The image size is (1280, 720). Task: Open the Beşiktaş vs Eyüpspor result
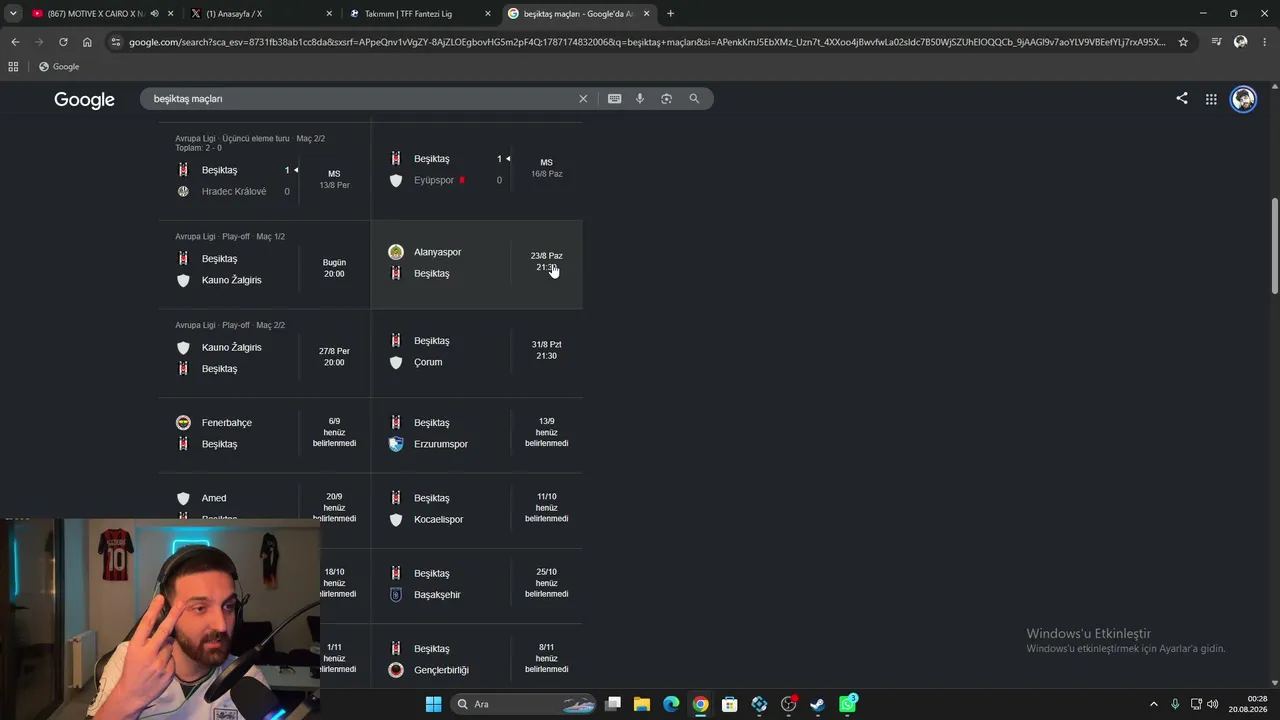(x=477, y=170)
